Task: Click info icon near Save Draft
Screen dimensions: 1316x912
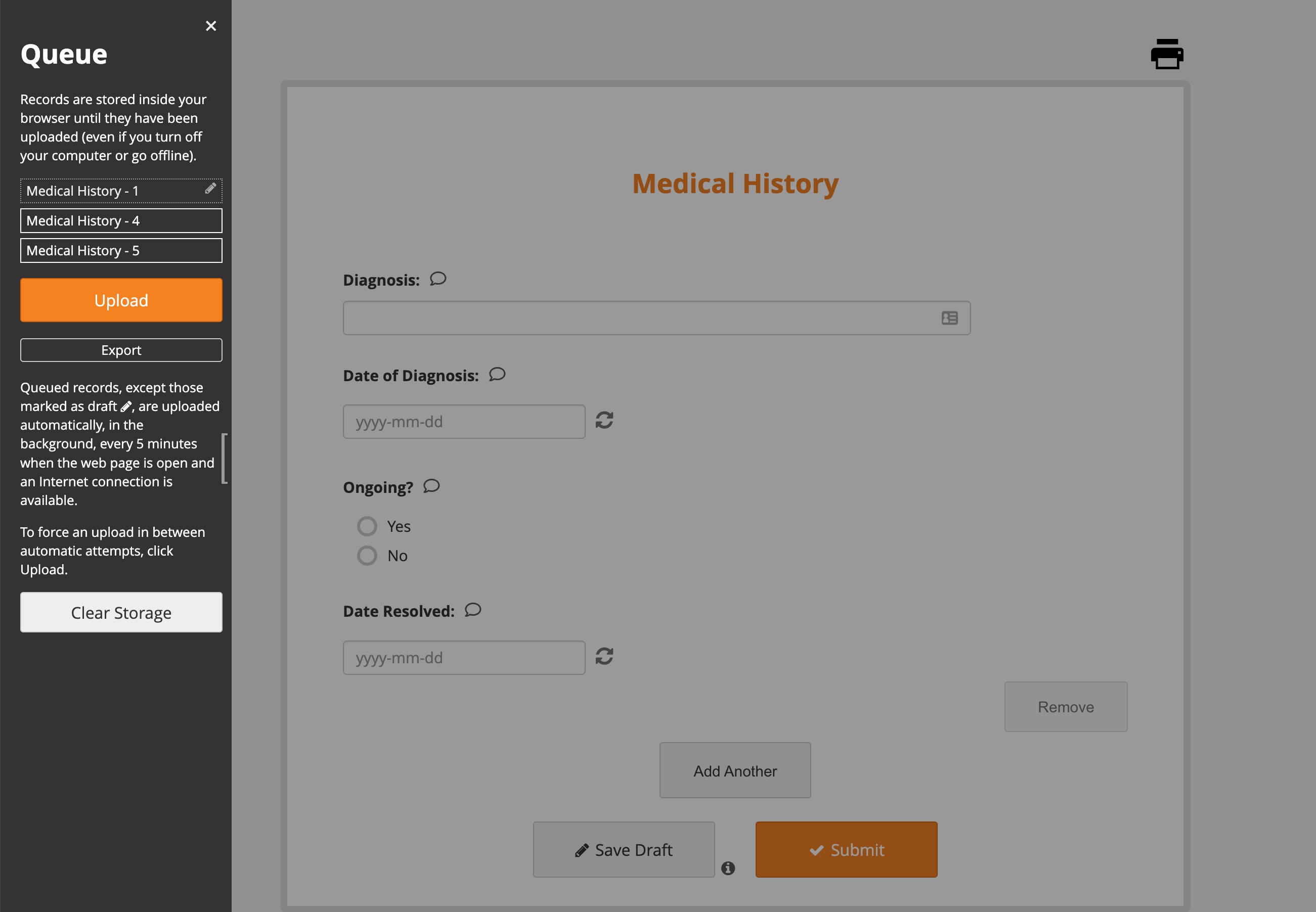Action: pos(728,868)
